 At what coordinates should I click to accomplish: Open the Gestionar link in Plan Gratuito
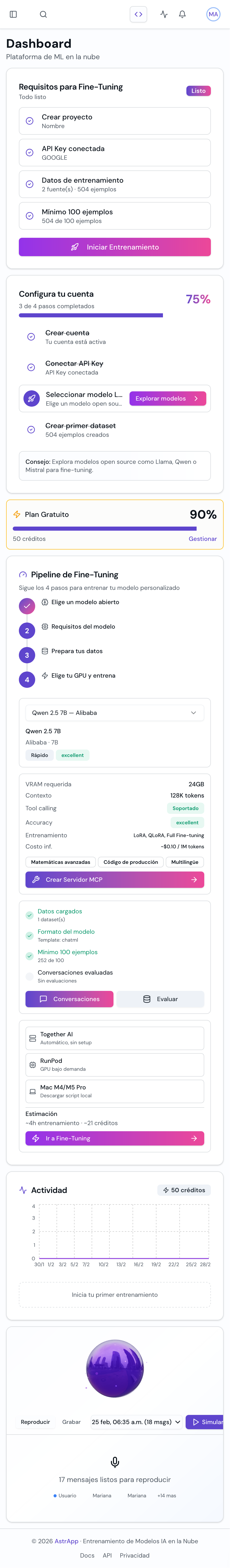[202, 539]
